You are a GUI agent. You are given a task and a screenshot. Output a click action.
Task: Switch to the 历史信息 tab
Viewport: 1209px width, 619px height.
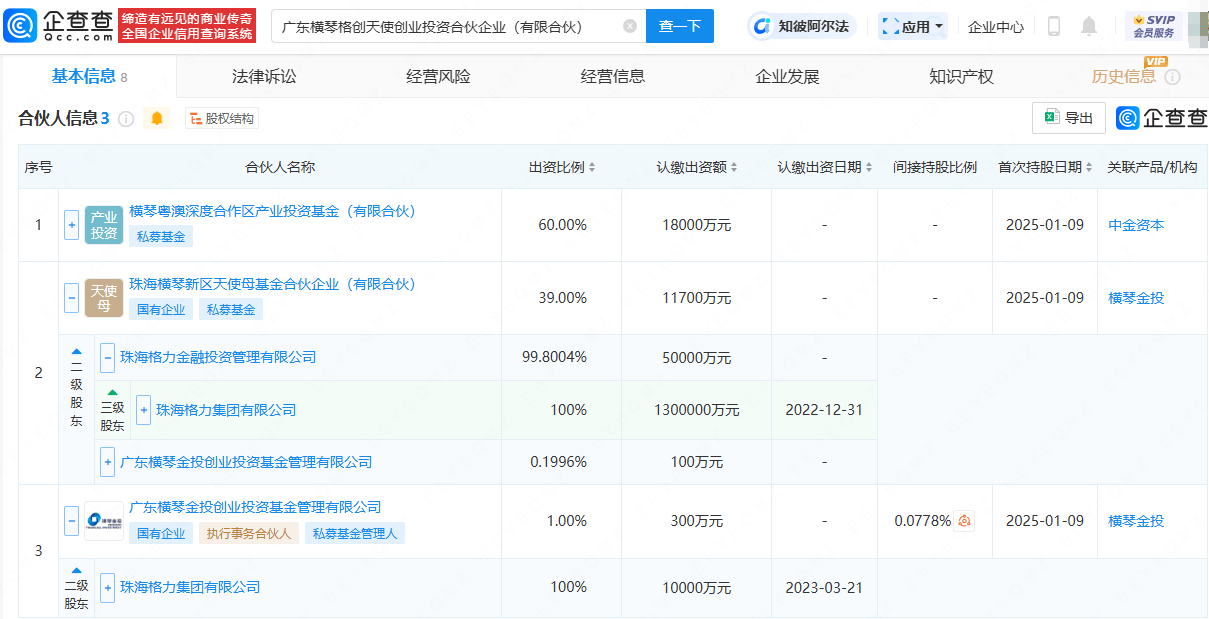click(x=1124, y=77)
